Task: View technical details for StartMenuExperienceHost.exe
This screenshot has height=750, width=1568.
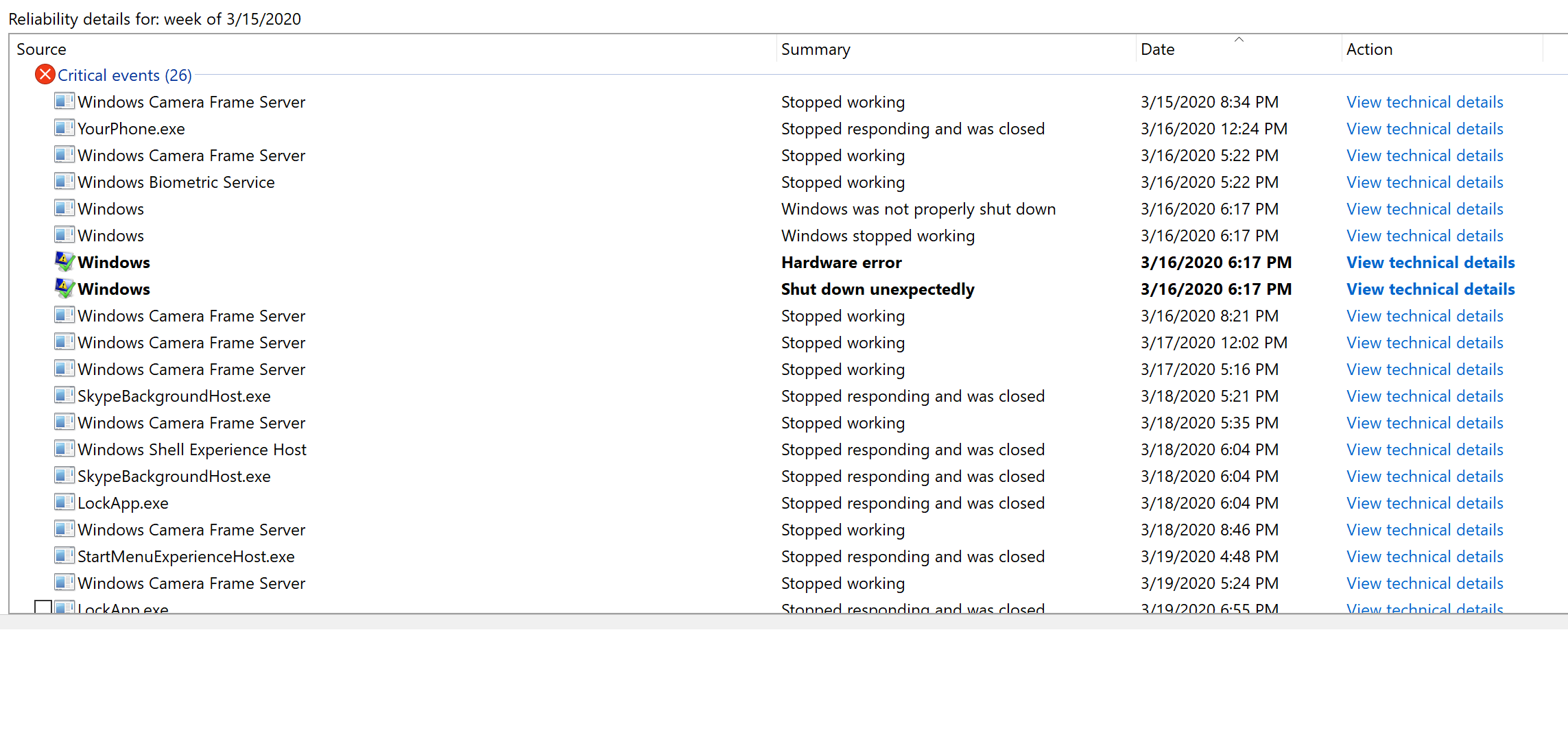Action: (x=1425, y=557)
